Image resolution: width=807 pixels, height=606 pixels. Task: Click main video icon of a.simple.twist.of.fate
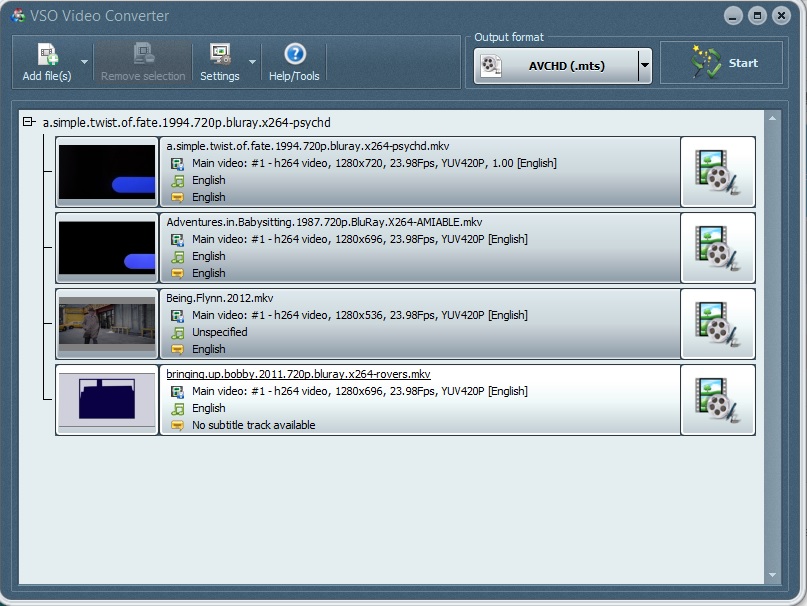[178, 164]
